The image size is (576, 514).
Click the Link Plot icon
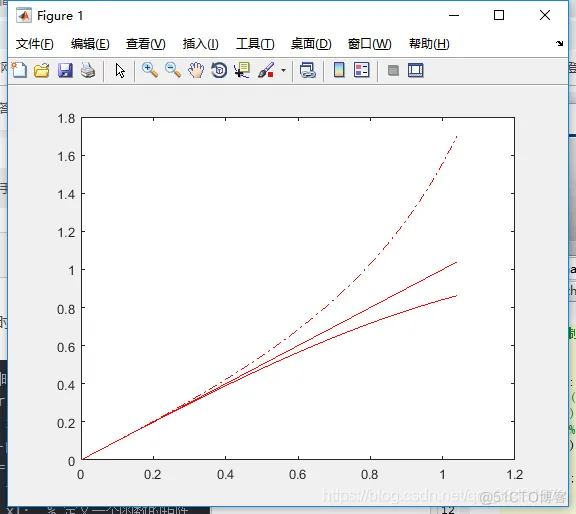[308, 70]
